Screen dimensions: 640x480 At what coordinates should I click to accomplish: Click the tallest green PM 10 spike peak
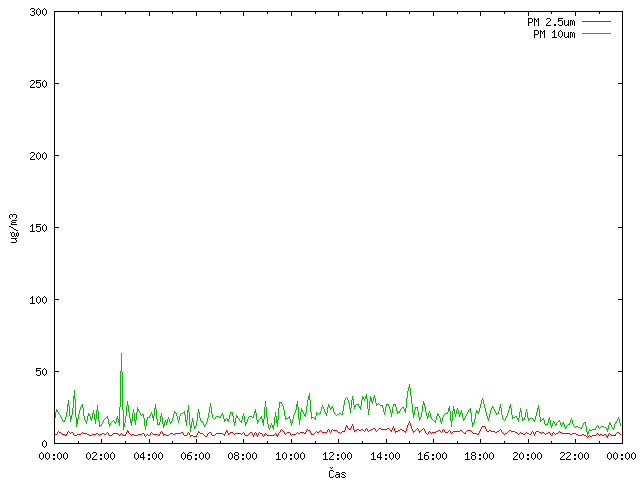click(x=121, y=354)
